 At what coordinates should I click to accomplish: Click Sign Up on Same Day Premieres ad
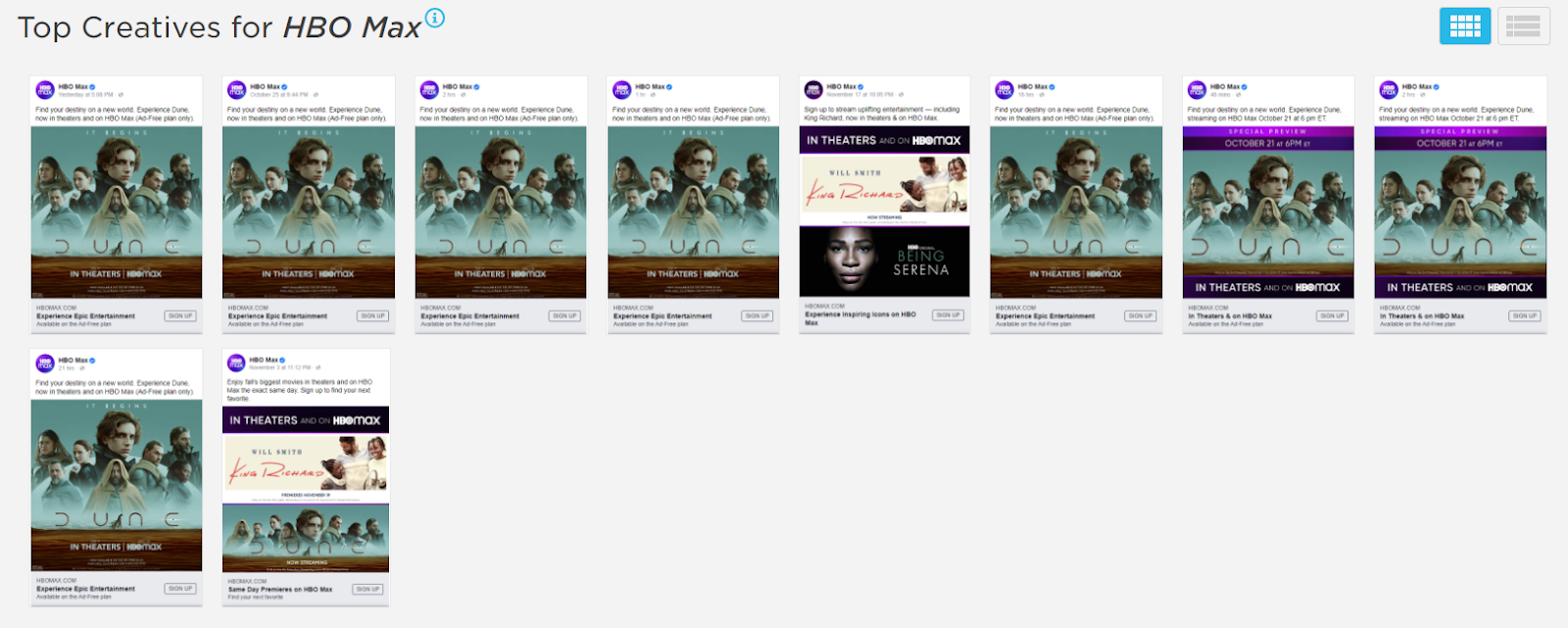click(367, 589)
